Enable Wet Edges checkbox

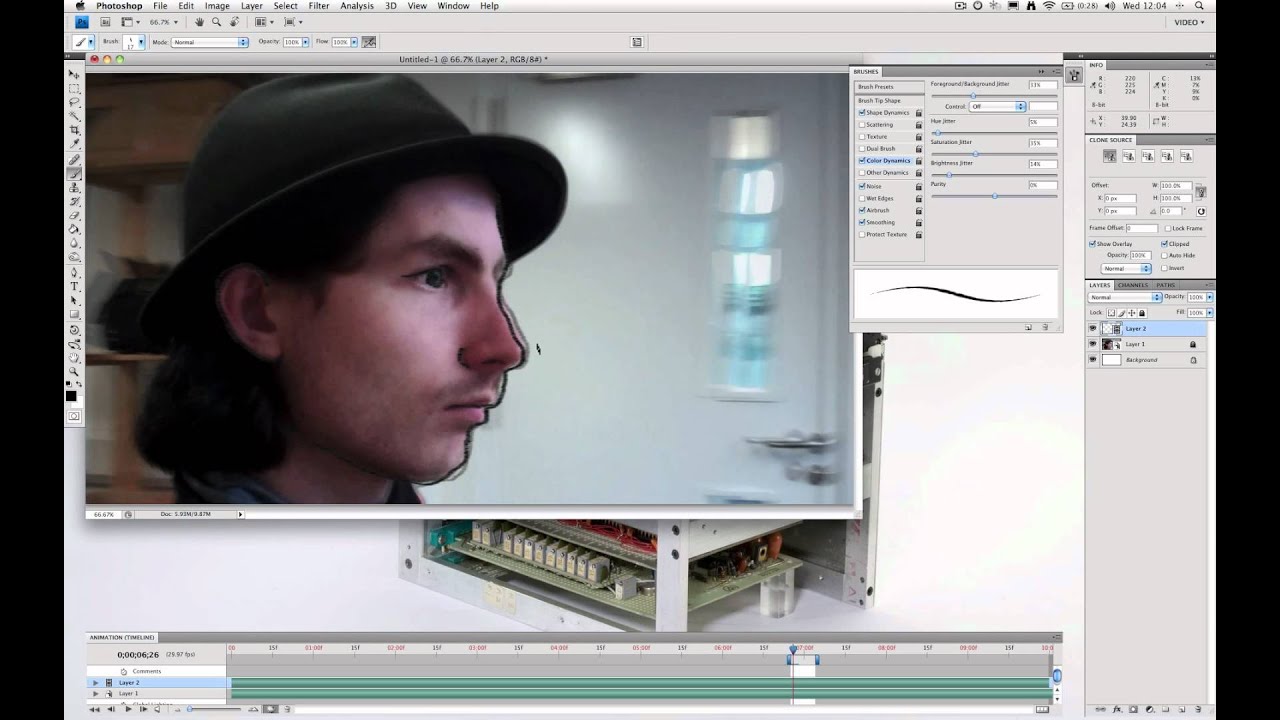[862, 198]
